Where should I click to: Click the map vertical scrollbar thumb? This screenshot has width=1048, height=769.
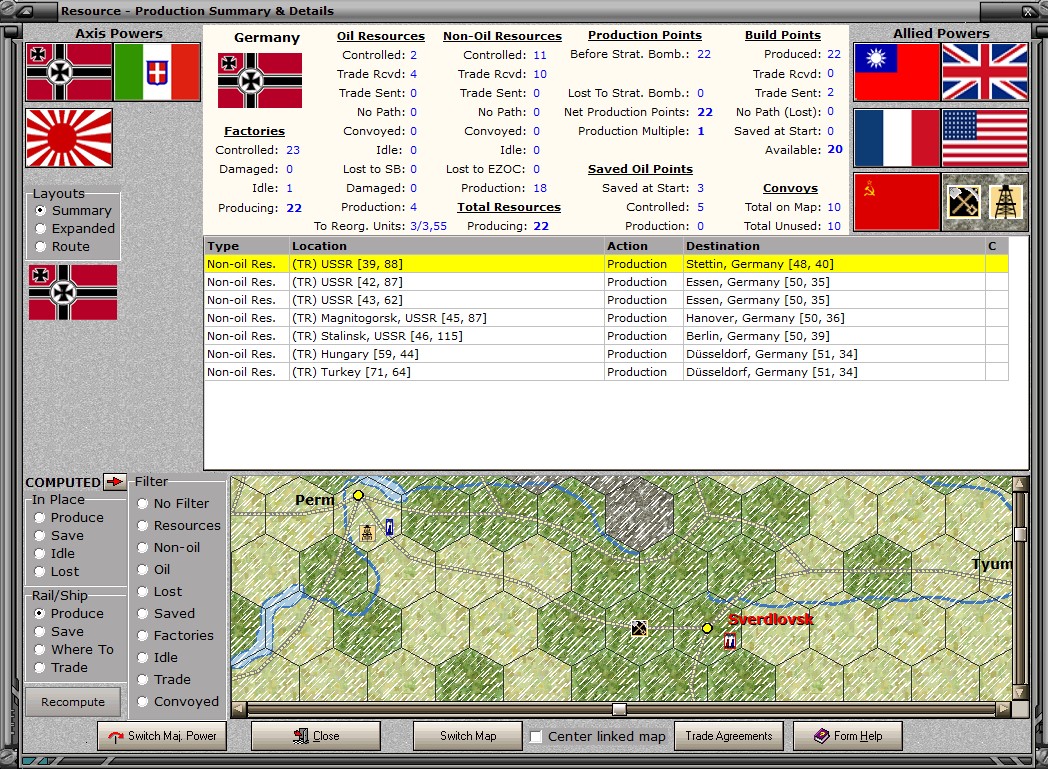[1020, 534]
